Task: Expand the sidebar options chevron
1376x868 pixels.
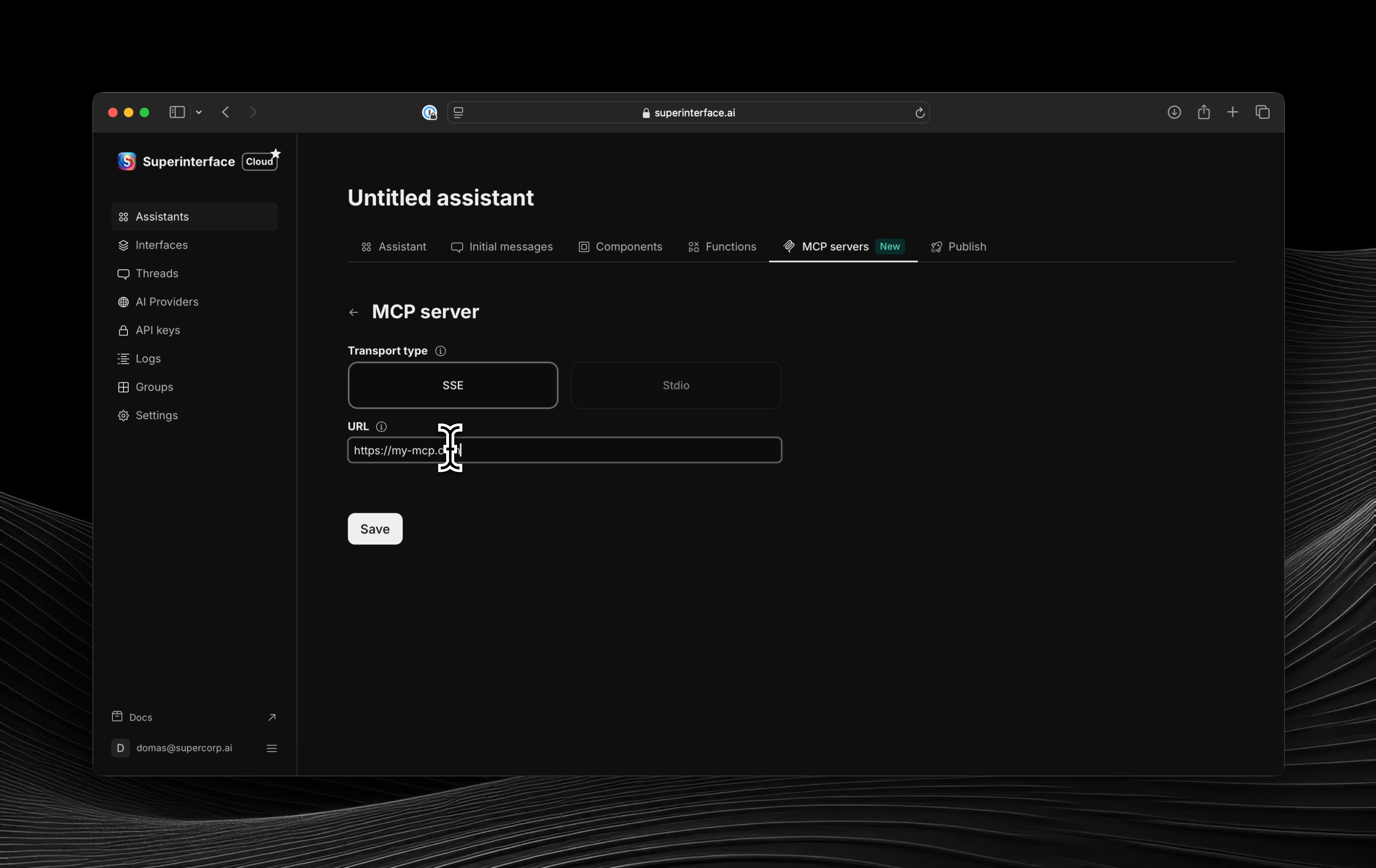Action: click(199, 113)
